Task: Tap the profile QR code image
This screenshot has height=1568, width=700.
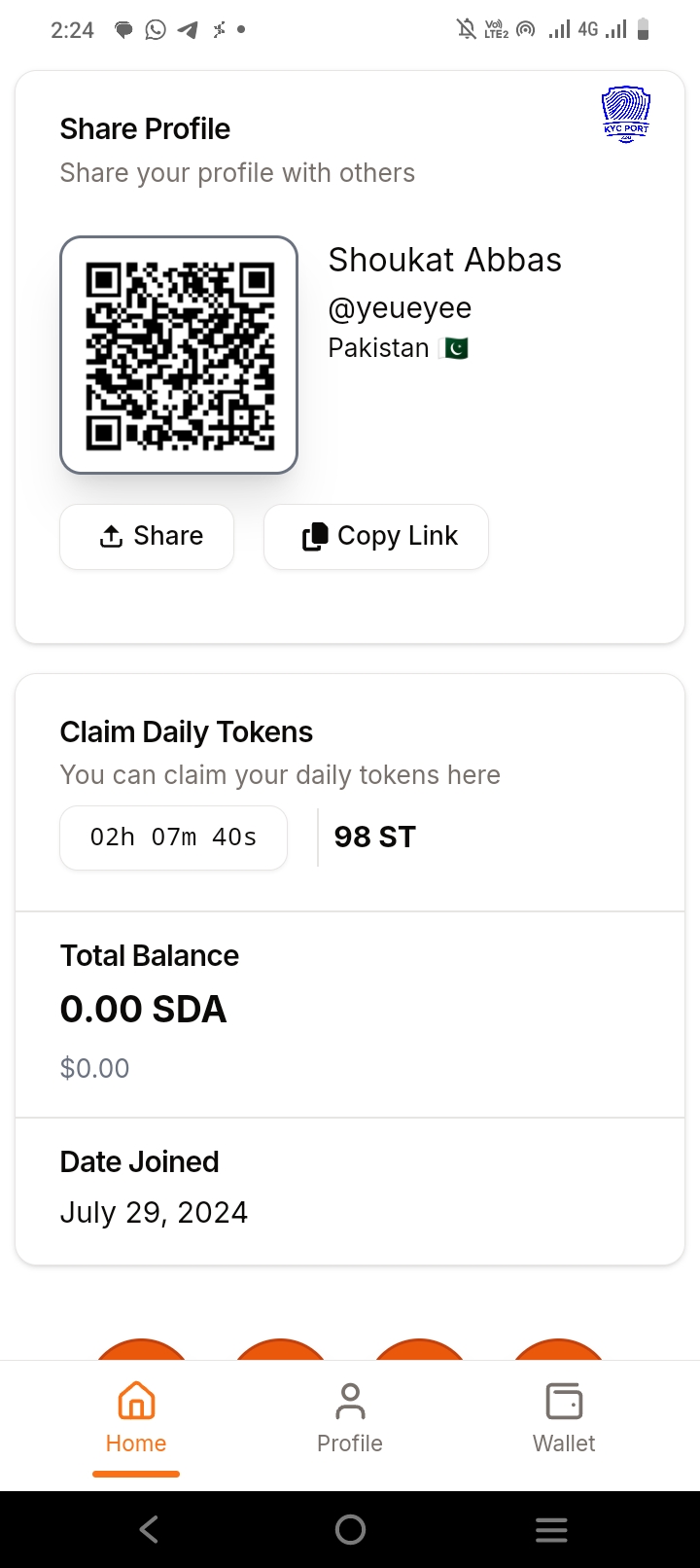Action: [179, 355]
